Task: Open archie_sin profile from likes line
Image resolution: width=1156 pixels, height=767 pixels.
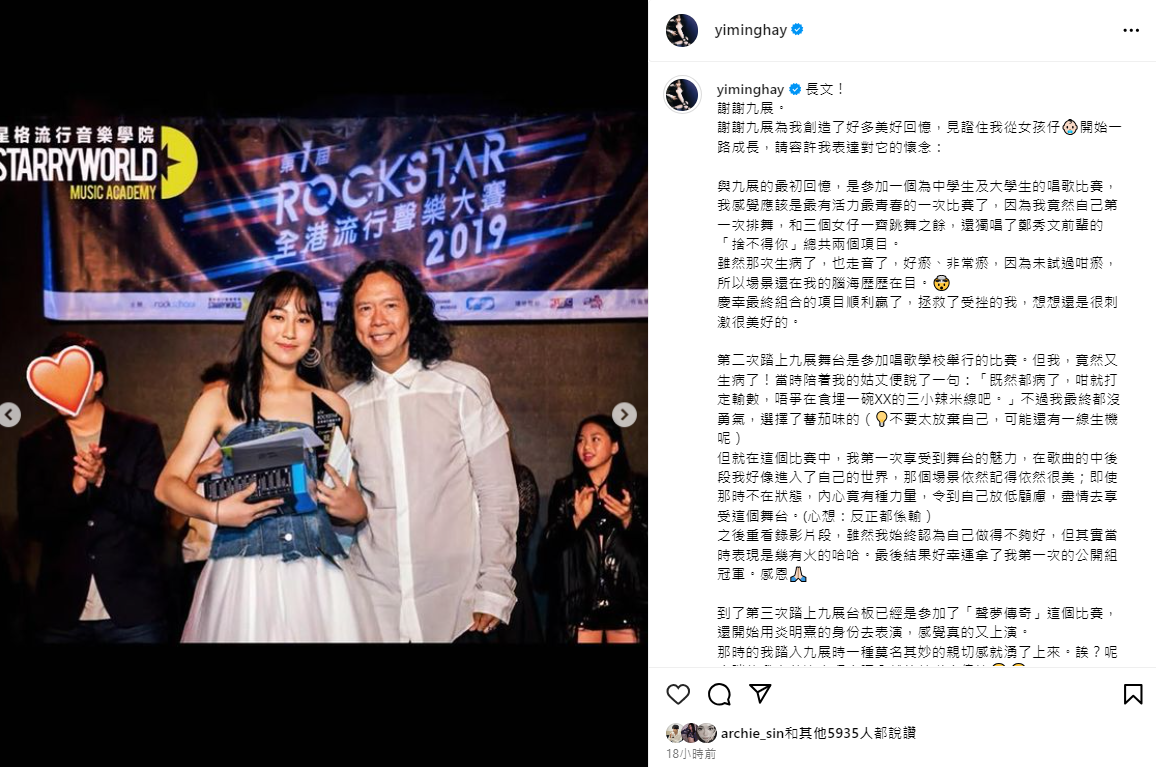Action: click(x=752, y=733)
